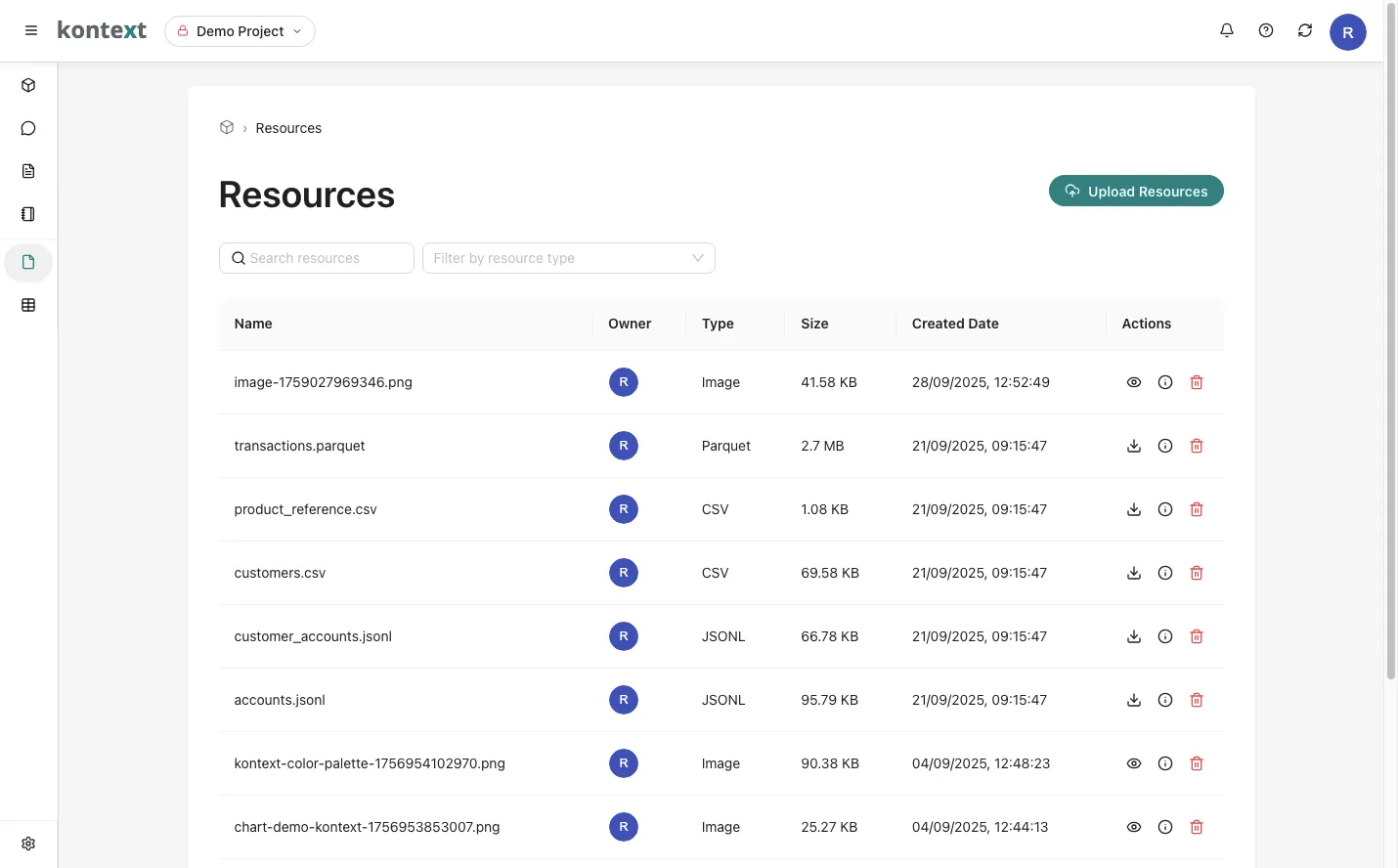The width and height of the screenshot is (1398, 868).
Task: Show info for product_reference.csv
Action: tap(1165, 509)
